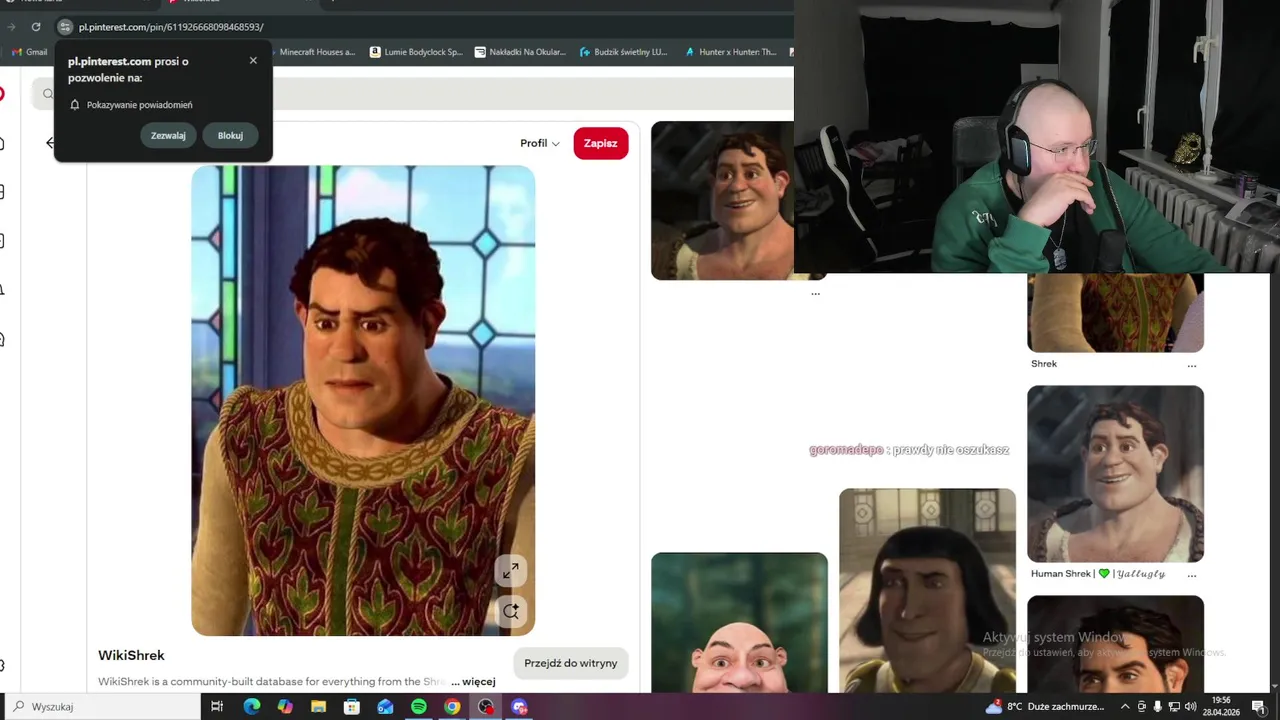Launch Microsoft Edge from the taskbar
Viewport: 1280px width, 720px height.
pyautogui.click(x=251, y=707)
